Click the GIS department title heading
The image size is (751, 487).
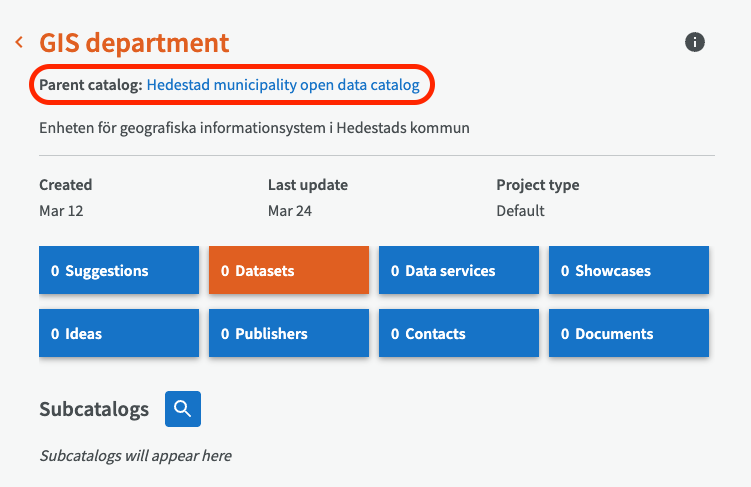[134, 43]
